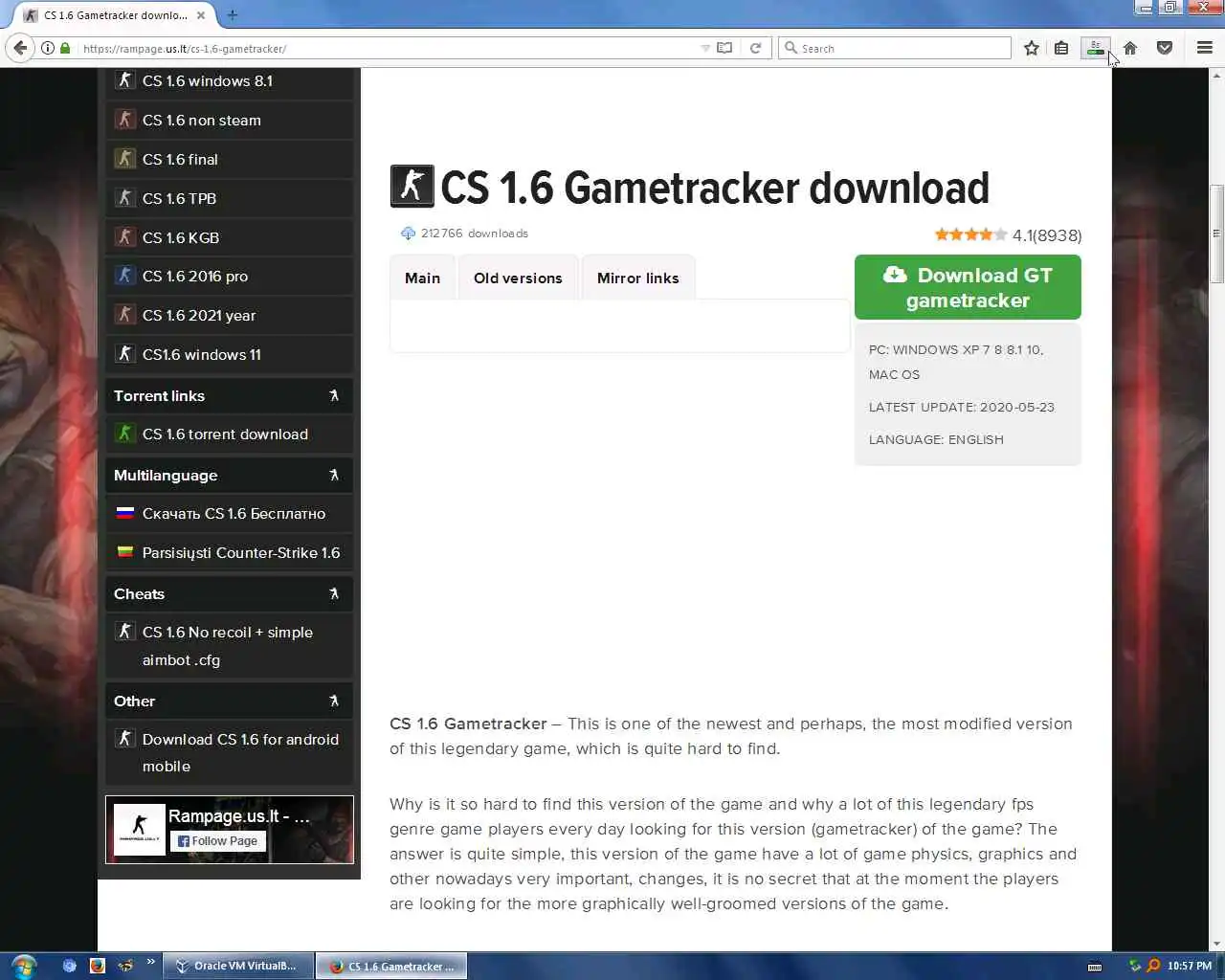The height and width of the screenshot is (980, 1225).
Task: Click Rampage.us.lt Facebook page thumbnail
Action: click(140, 829)
